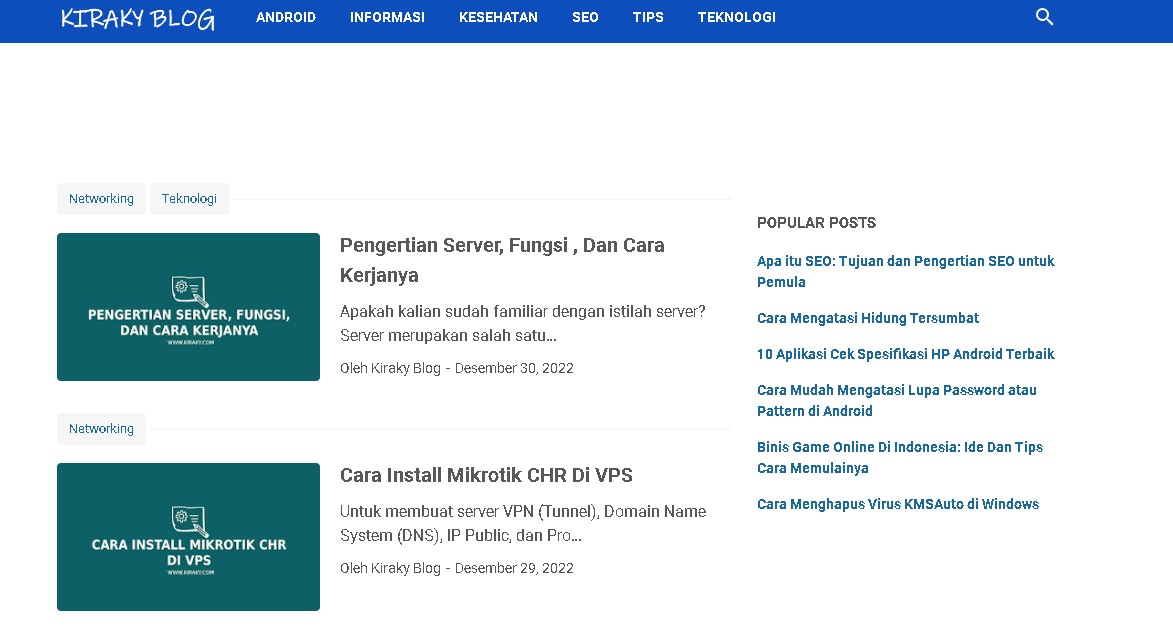Open the Tips navigation item
This screenshot has height=641, width=1173.
648,17
